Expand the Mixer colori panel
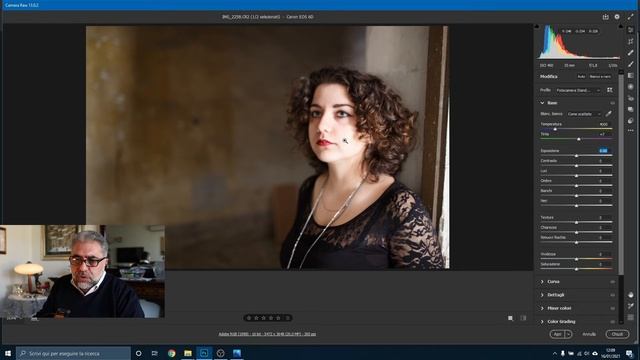Screen dimensions: 640x360 click(x=542, y=309)
